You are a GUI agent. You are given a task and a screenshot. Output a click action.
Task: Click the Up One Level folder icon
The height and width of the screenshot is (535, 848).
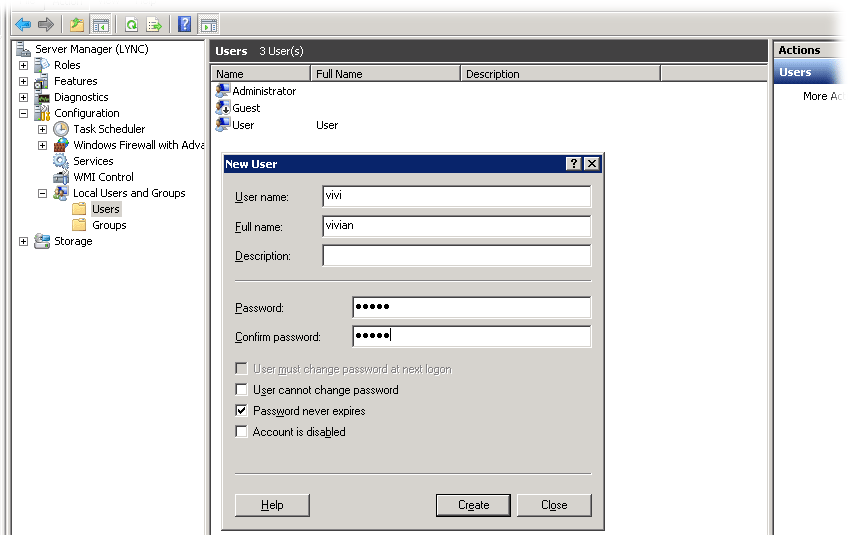point(77,24)
